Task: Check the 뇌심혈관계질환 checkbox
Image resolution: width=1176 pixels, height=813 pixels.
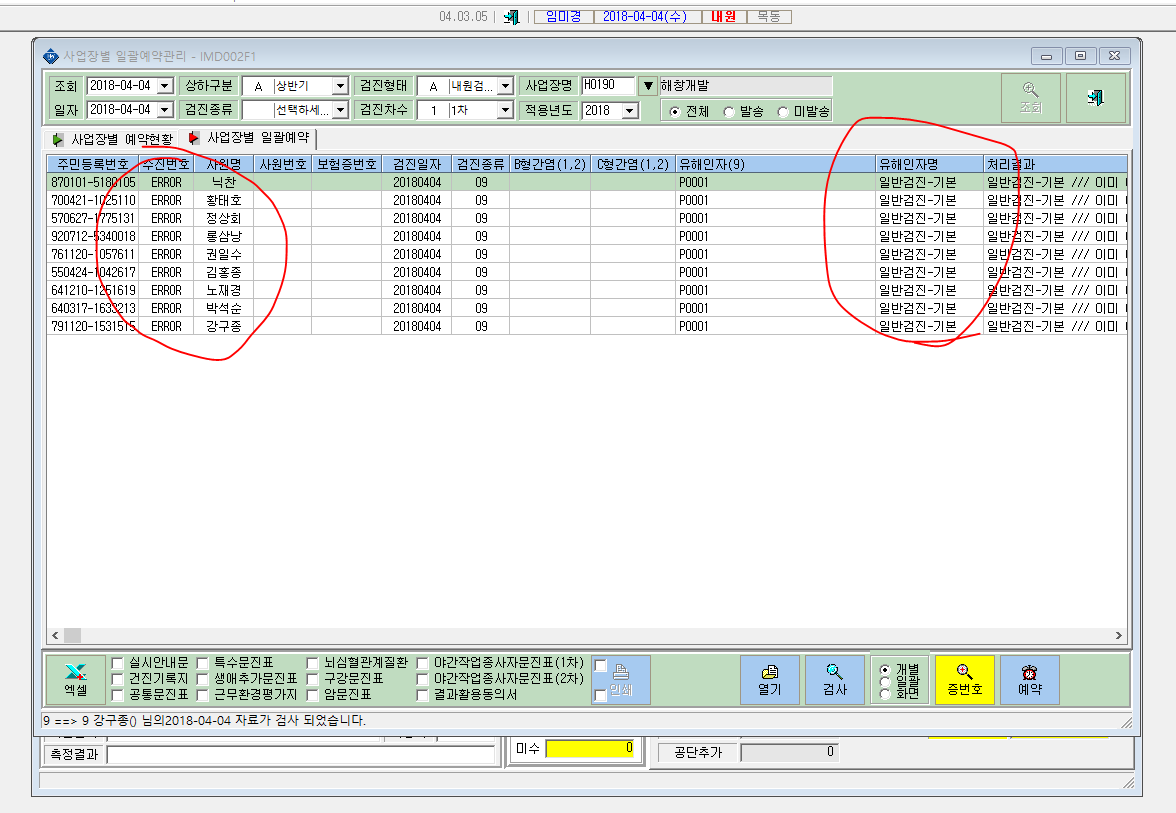Action: coord(312,663)
